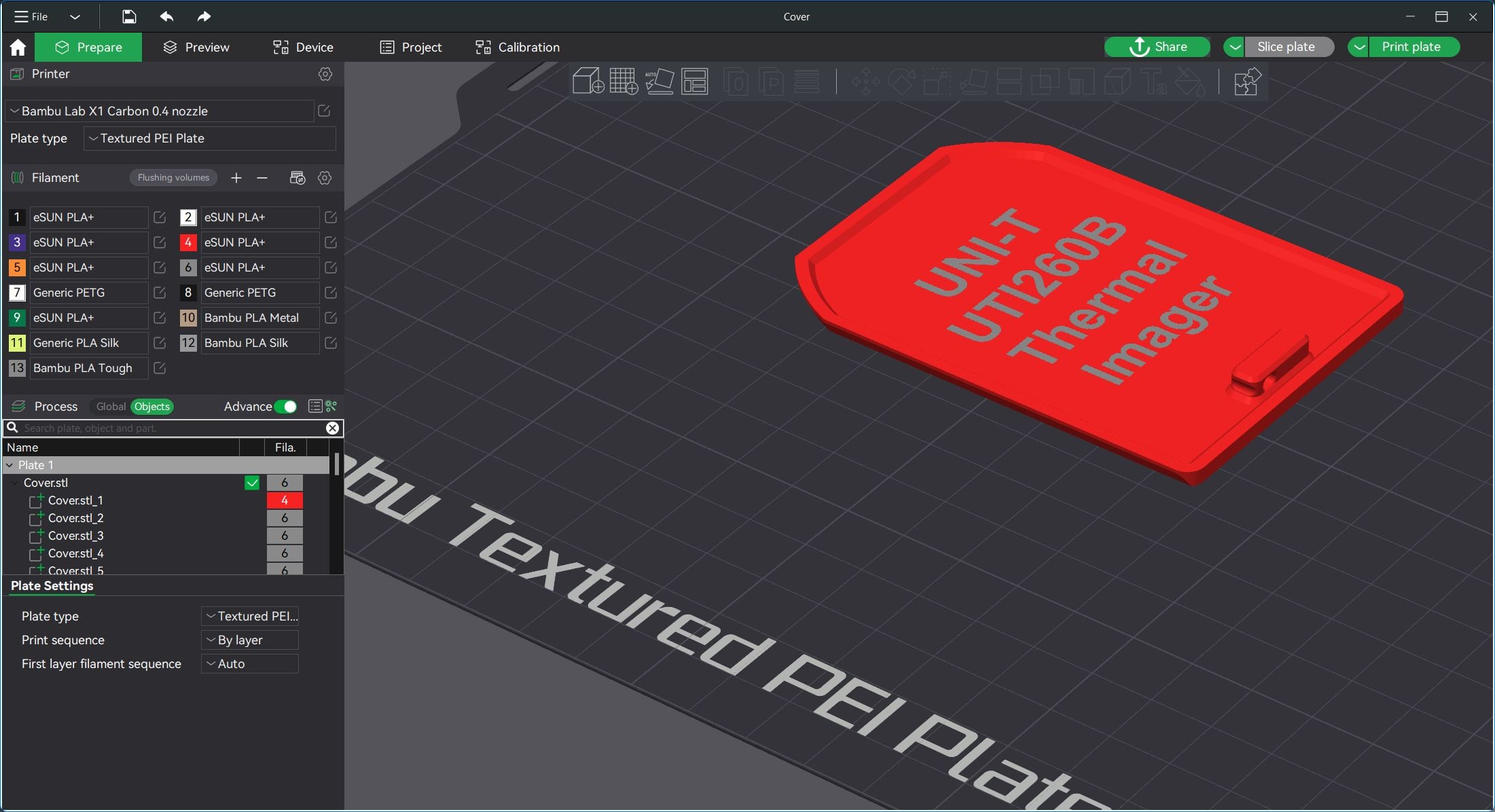Clear the object search field
Viewport: 1495px width, 812px height.
pos(332,428)
